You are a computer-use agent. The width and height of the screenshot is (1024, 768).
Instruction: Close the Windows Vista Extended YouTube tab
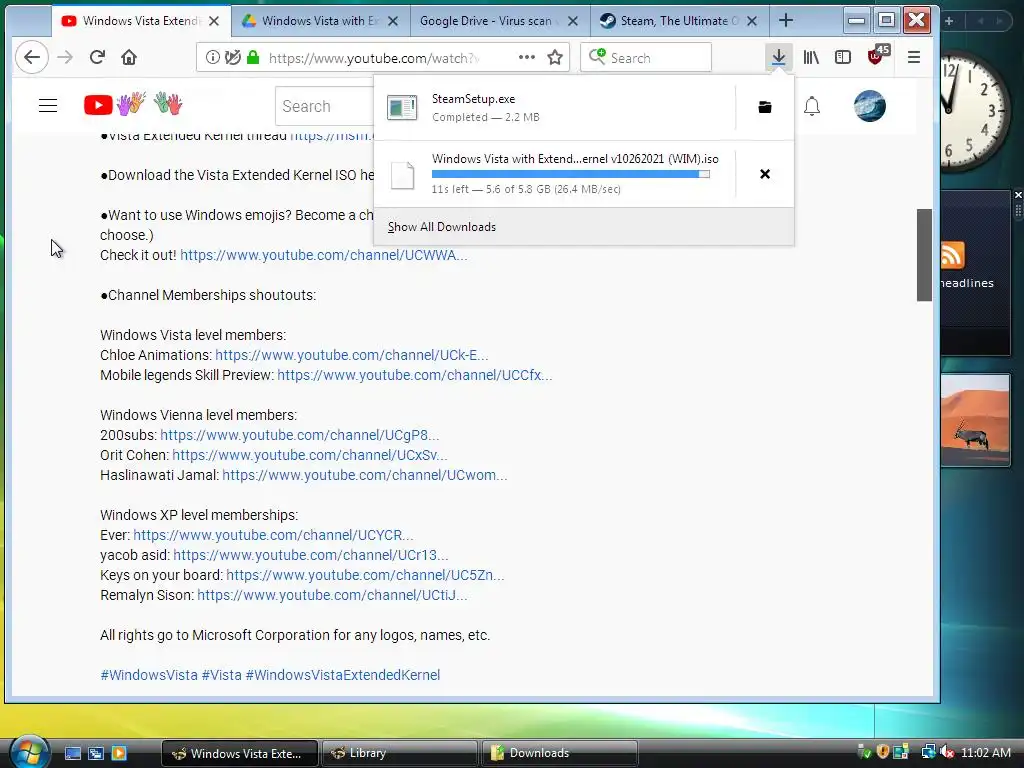pos(214,21)
